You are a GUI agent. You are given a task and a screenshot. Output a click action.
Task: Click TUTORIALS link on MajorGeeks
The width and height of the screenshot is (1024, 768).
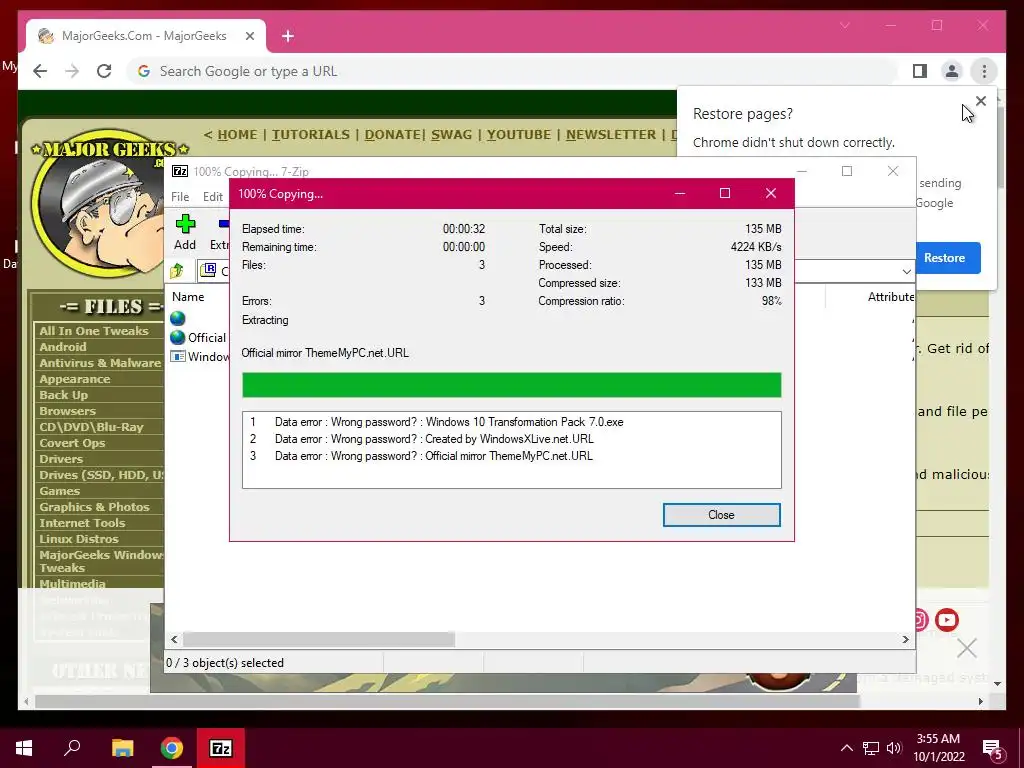pyautogui.click(x=311, y=135)
